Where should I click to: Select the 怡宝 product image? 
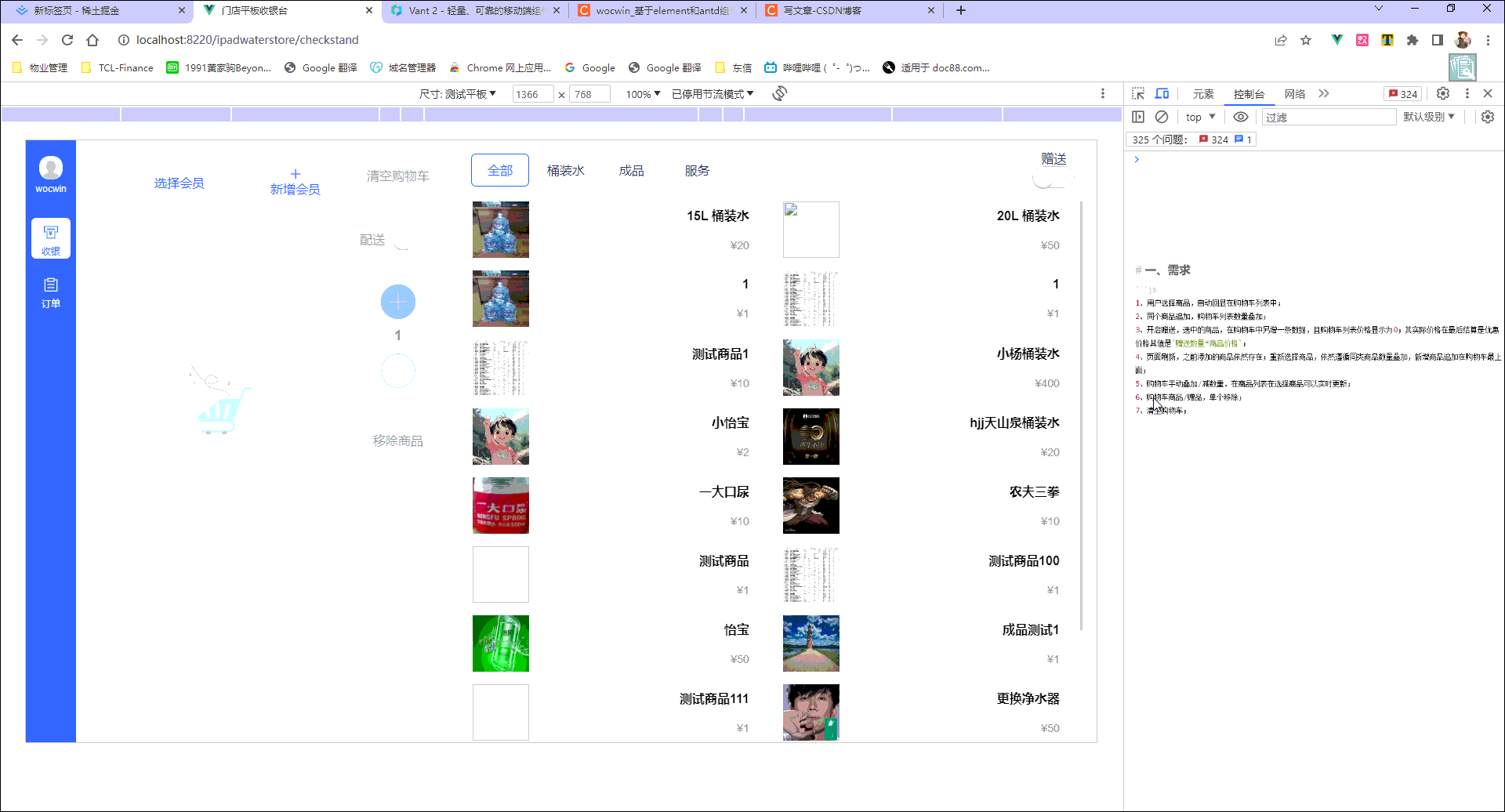[x=501, y=643]
